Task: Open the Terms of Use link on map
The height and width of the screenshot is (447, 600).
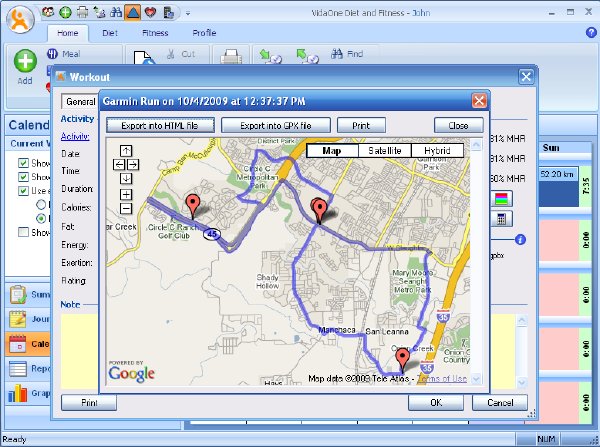Action: point(442,378)
